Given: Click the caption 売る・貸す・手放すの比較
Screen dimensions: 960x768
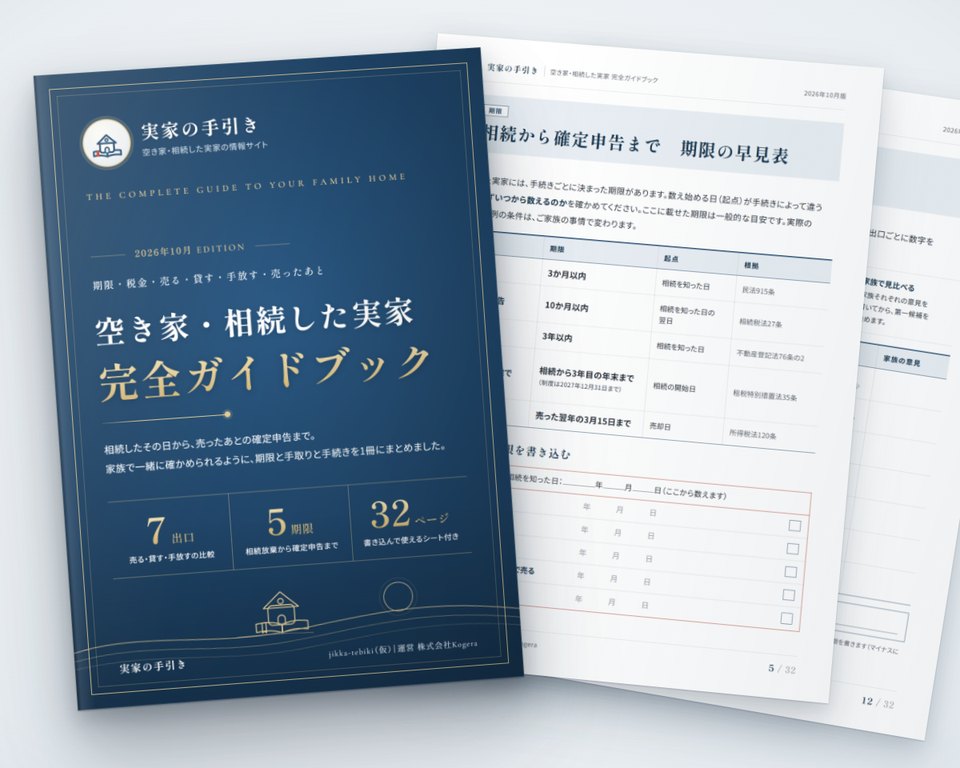Looking at the screenshot, I should point(172,556).
